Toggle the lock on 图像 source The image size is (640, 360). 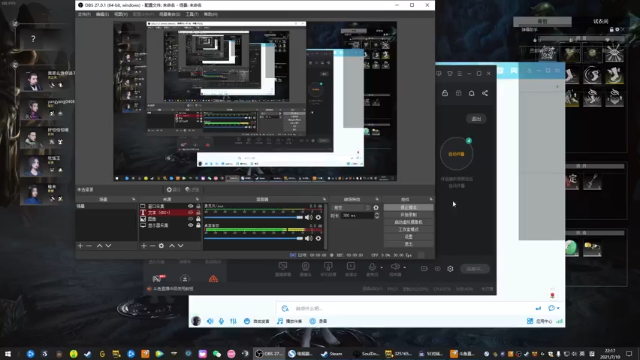pos(198,219)
